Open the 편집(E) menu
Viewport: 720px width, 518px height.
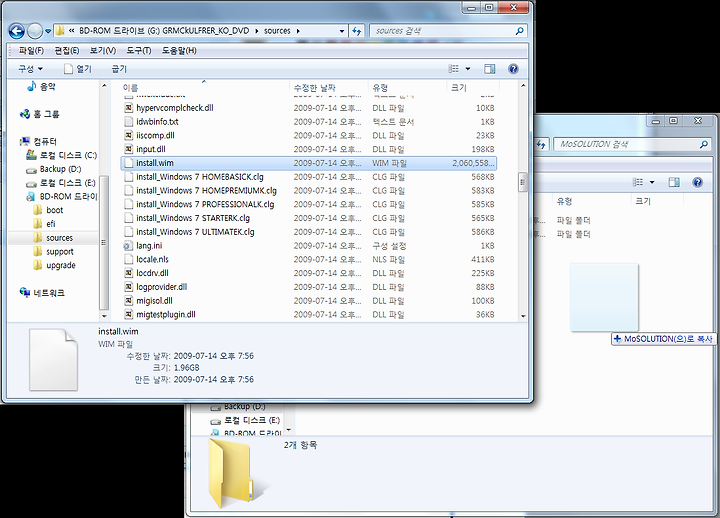[x=67, y=51]
